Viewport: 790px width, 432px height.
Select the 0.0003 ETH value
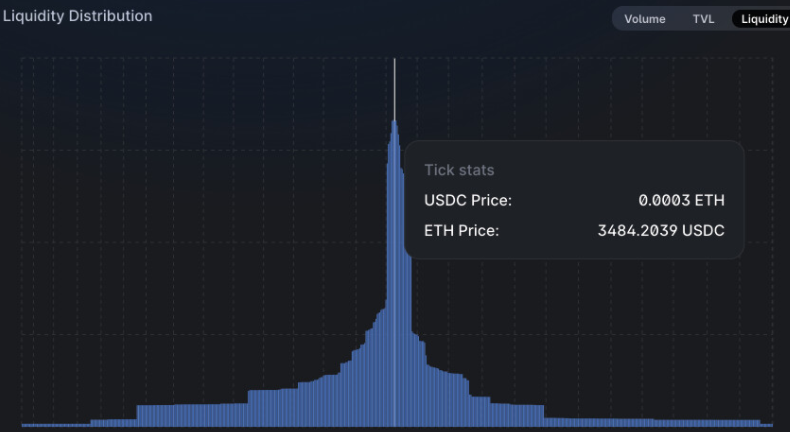pyautogui.click(x=681, y=200)
